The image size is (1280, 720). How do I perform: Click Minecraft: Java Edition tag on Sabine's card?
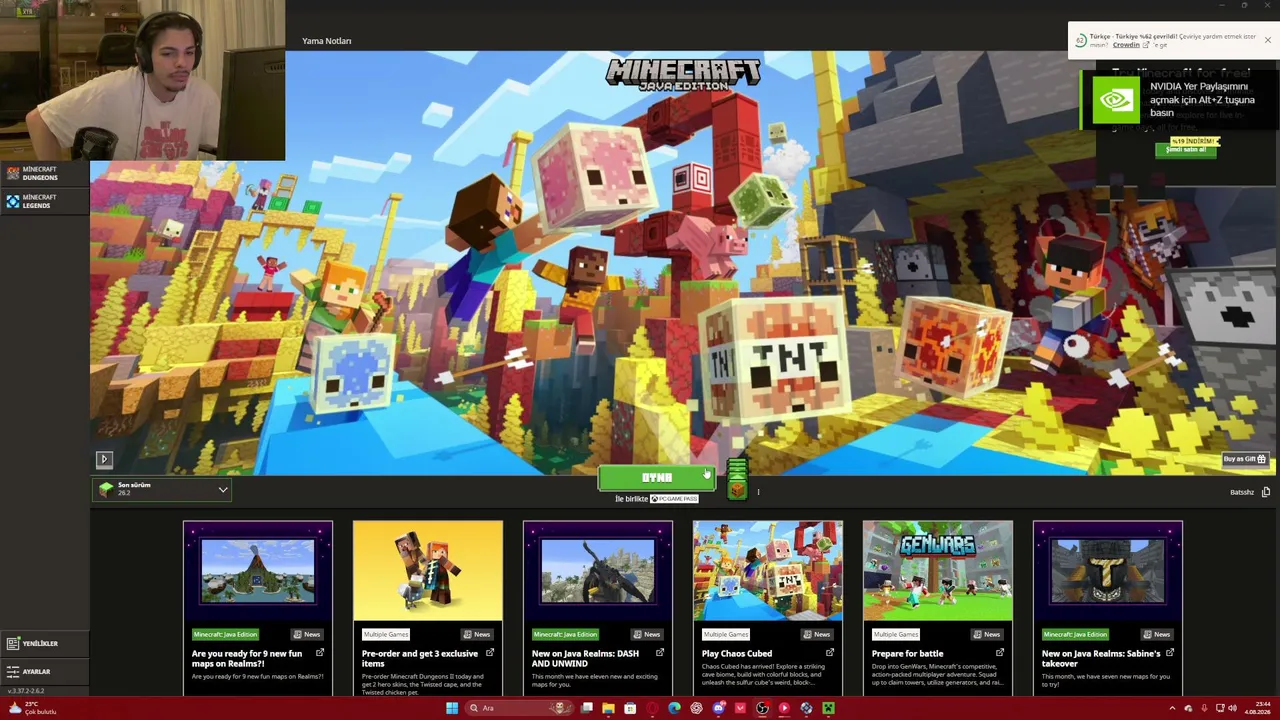[1075, 634]
